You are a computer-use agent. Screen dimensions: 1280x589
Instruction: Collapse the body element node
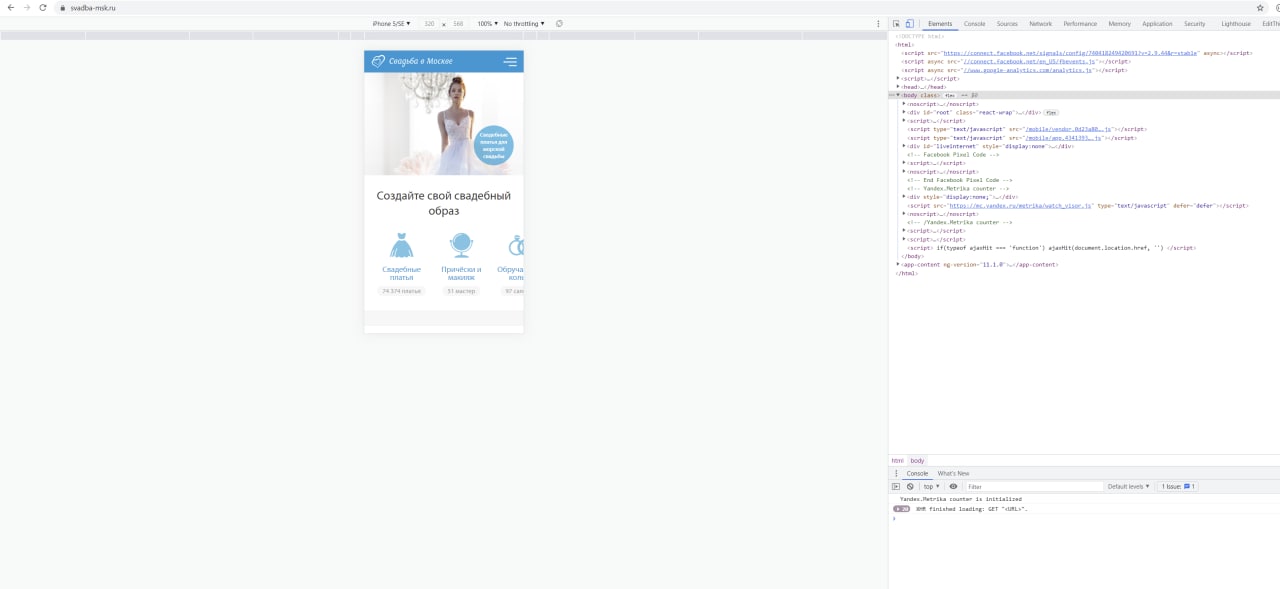click(x=898, y=95)
